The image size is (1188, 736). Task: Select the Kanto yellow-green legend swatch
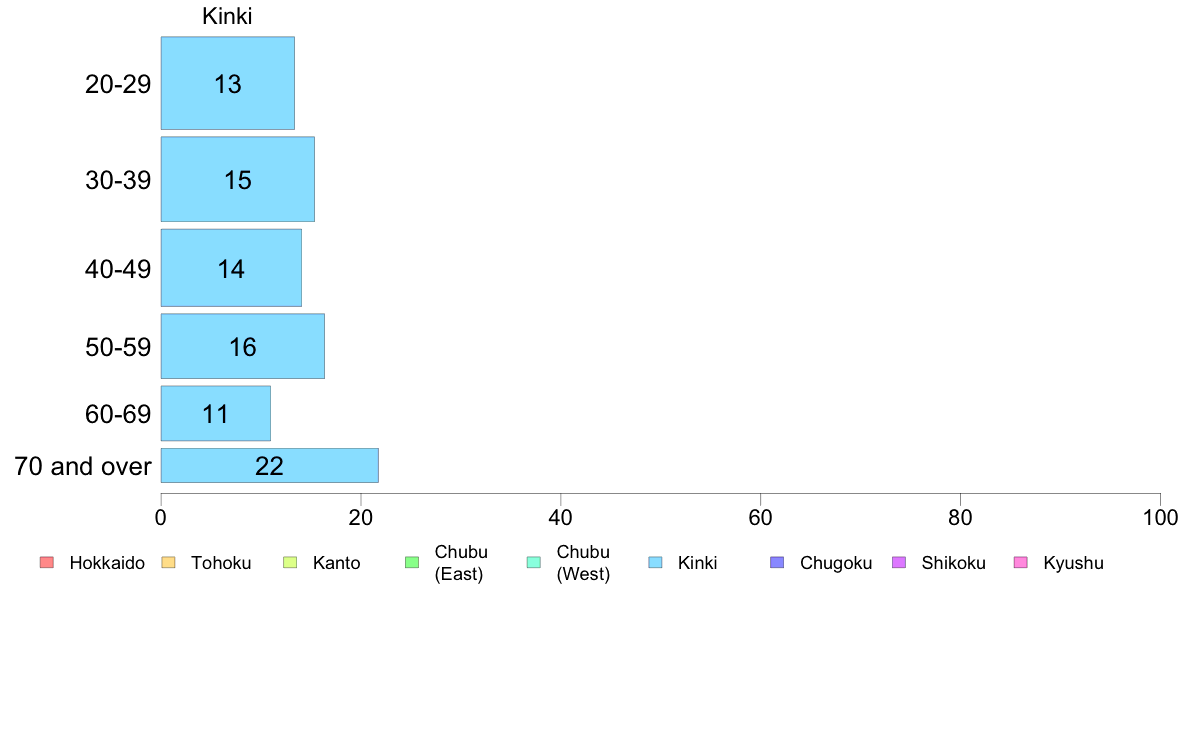coord(290,562)
